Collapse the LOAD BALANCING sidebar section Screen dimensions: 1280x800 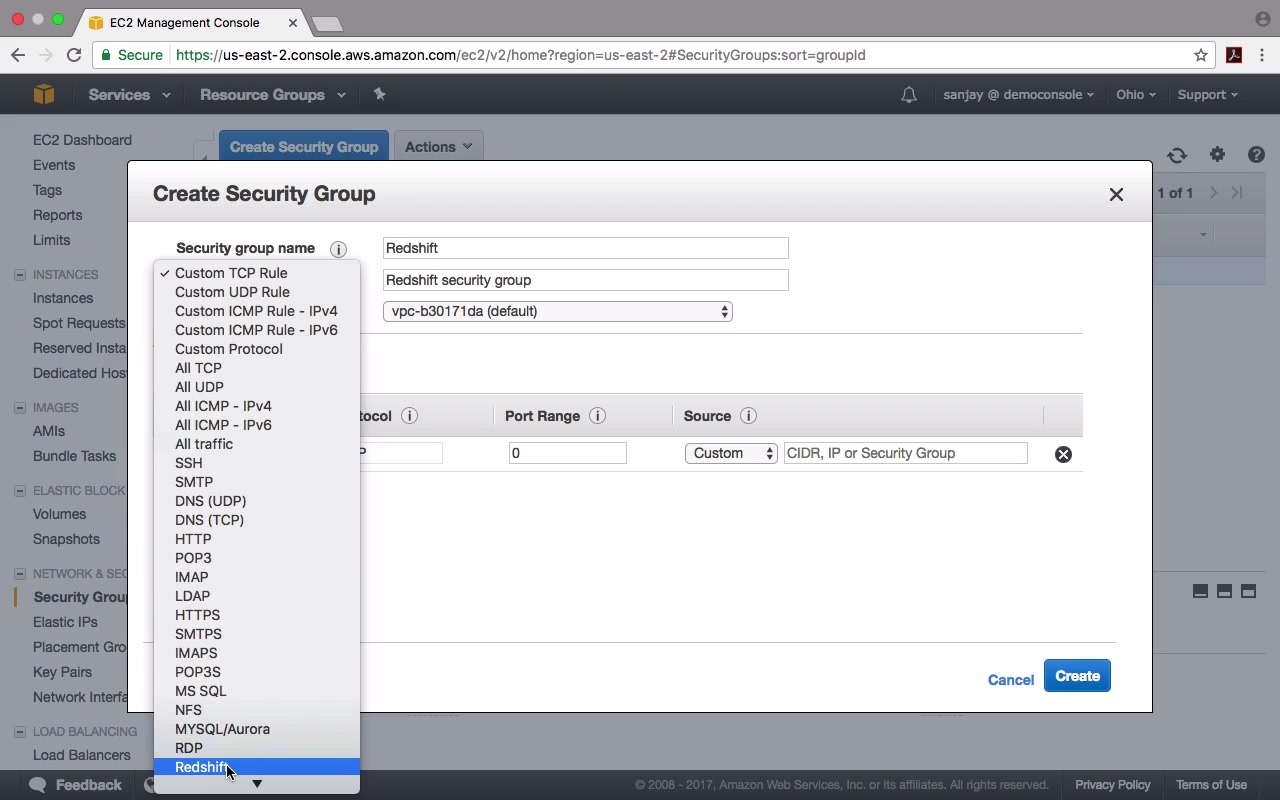pos(20,732)
